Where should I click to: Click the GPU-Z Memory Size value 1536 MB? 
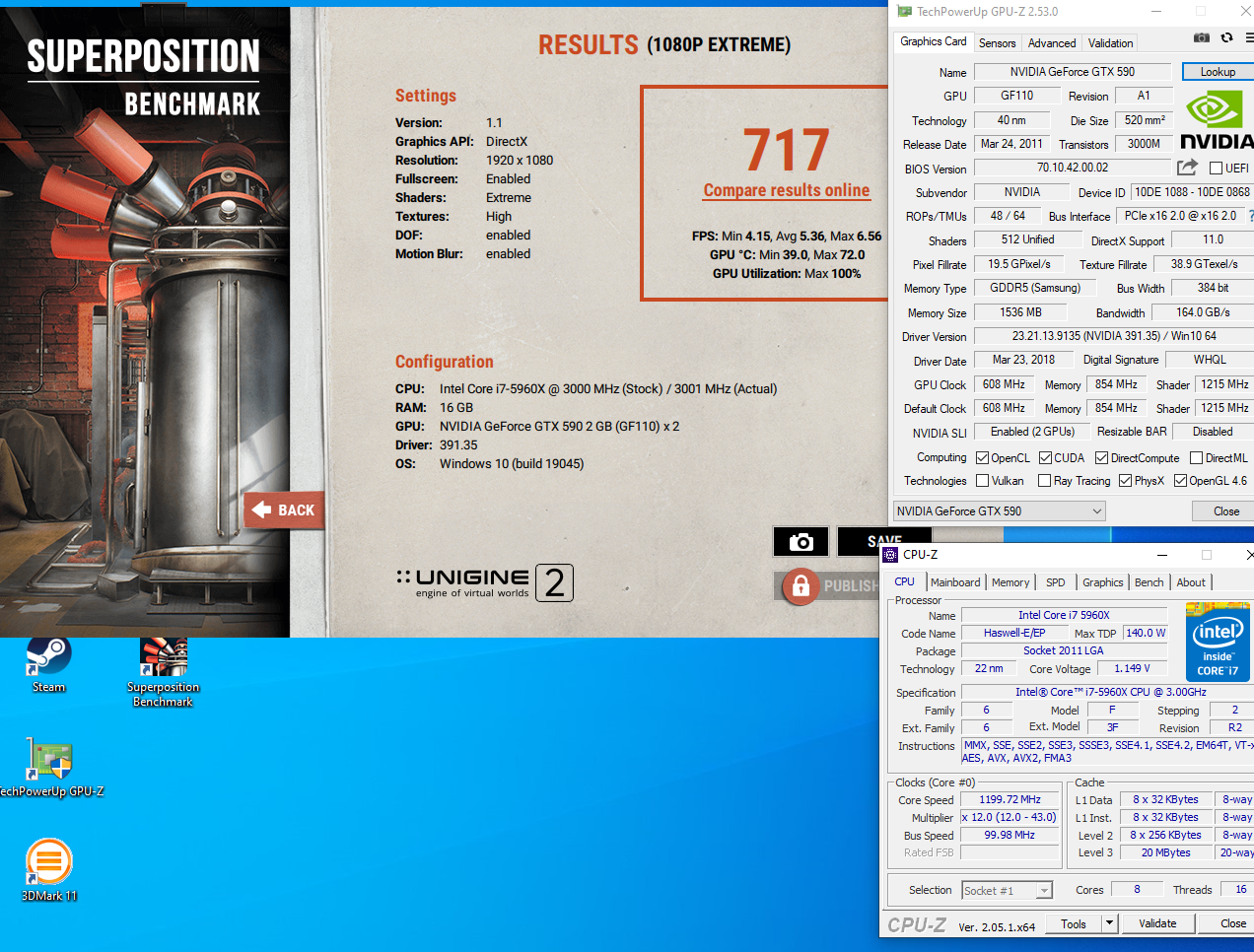[1020, 312]
